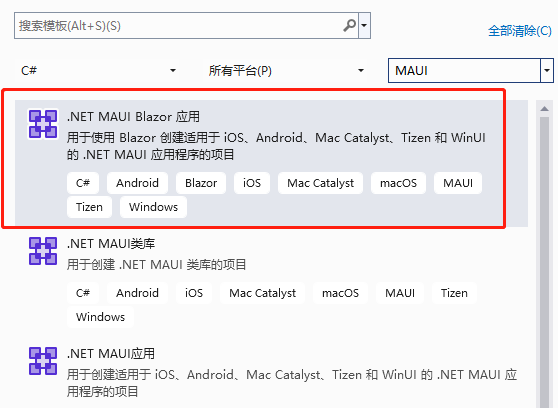Image resolution: width=558 pixels, height=408 pixels.
Task: Click the iOS tag in Blazor template
Action: coord(252,183)
